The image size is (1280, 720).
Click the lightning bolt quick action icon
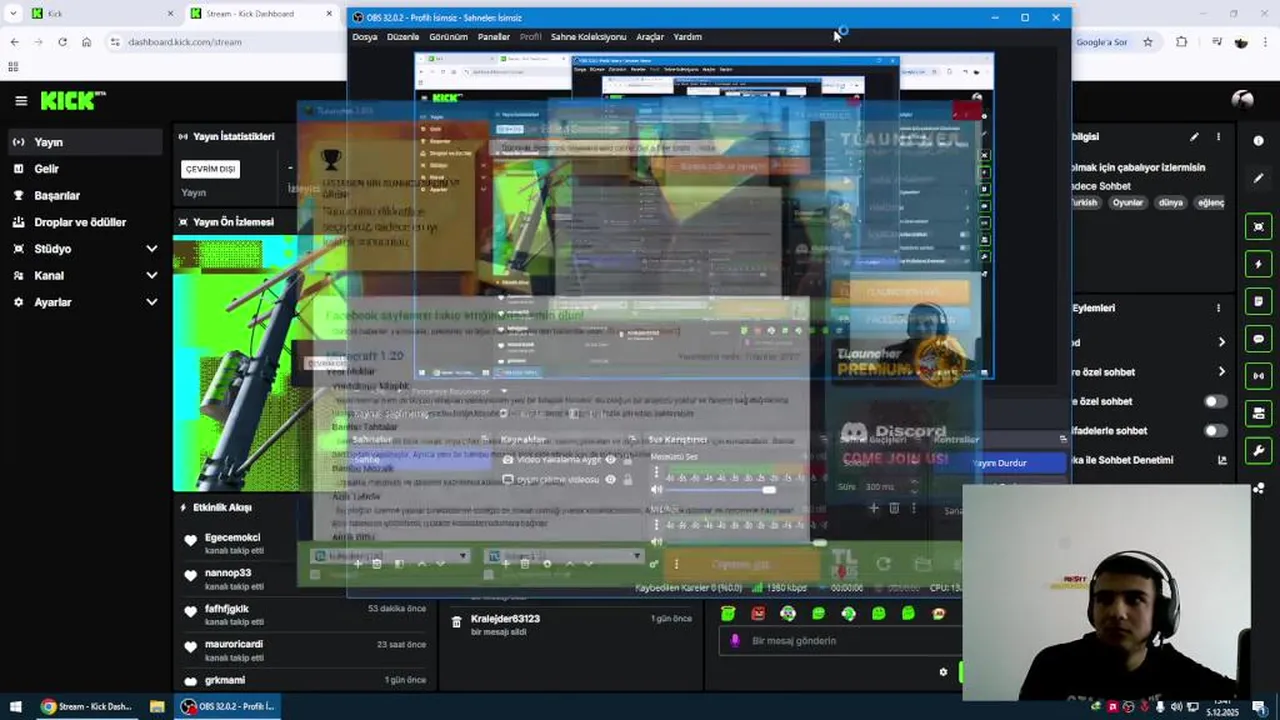click(x=1259, y=264)
